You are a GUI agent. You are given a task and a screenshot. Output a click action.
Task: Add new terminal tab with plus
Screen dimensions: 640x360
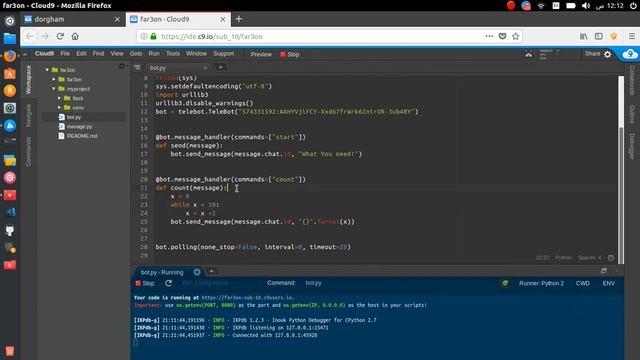(x=211, y=271)
